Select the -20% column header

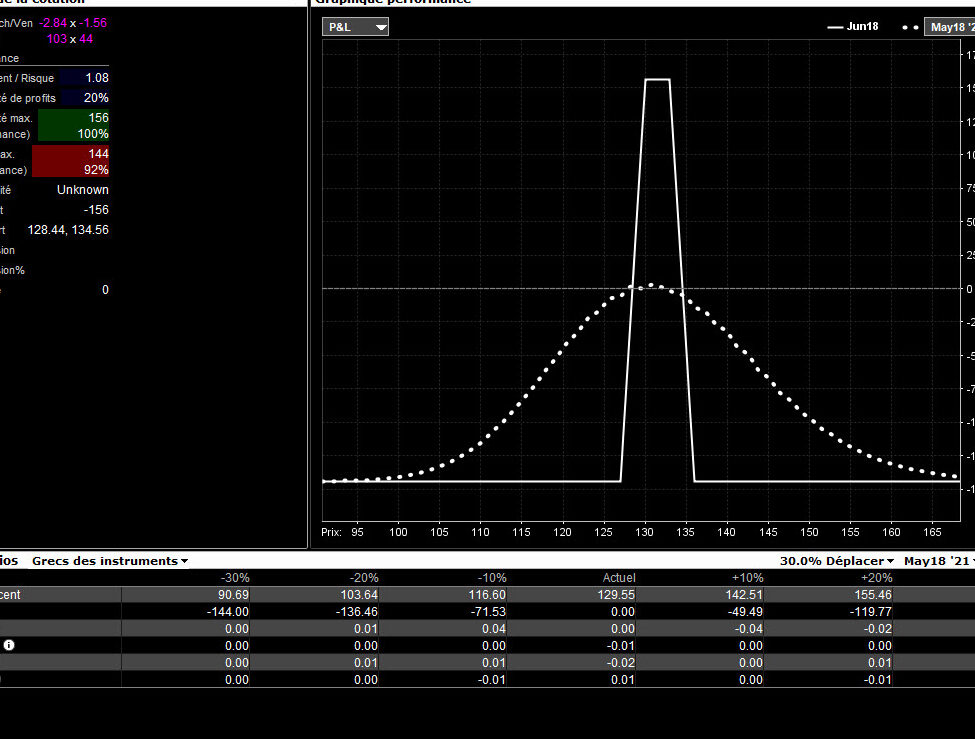click(364, 578)
